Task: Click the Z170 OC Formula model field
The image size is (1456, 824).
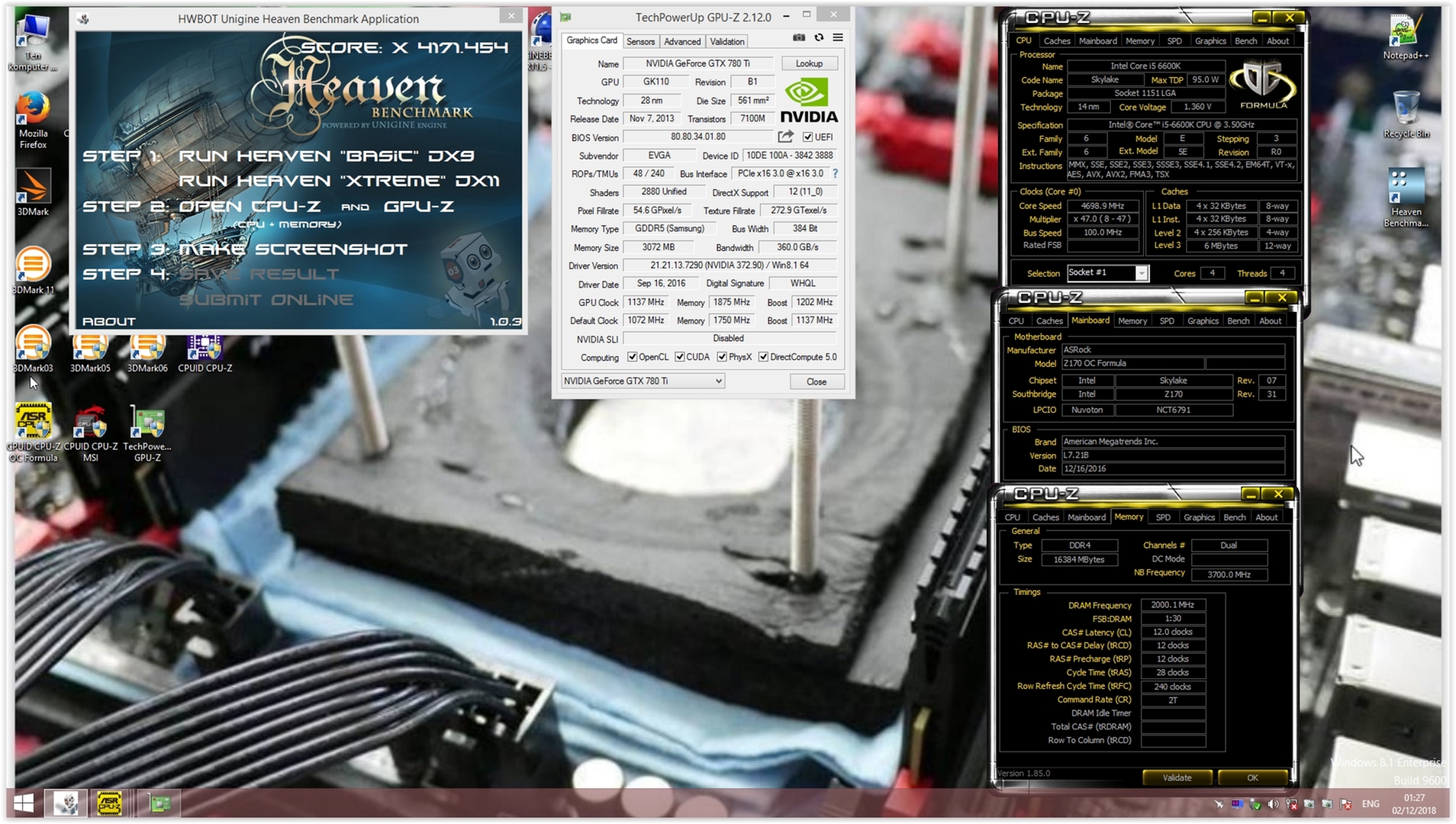Action: (1132, 364)
